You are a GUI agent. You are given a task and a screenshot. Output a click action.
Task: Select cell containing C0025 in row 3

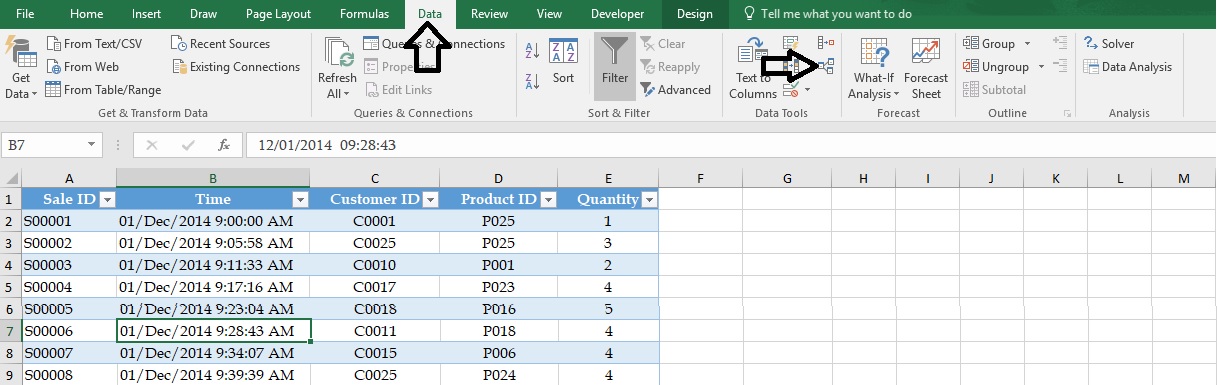374,243
